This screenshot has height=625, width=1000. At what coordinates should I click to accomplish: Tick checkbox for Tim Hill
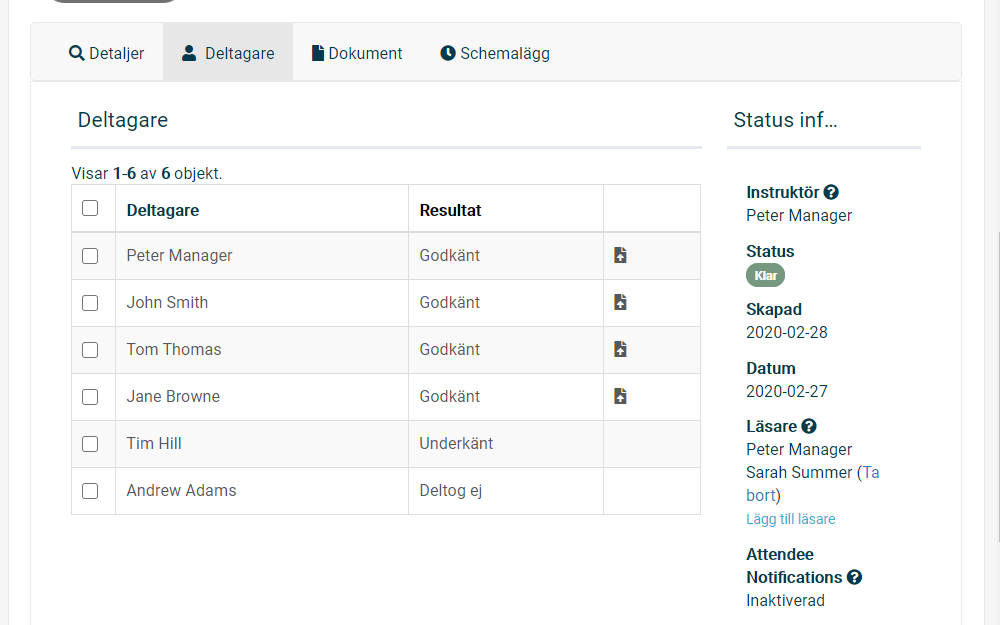click(x=90, y=444)
